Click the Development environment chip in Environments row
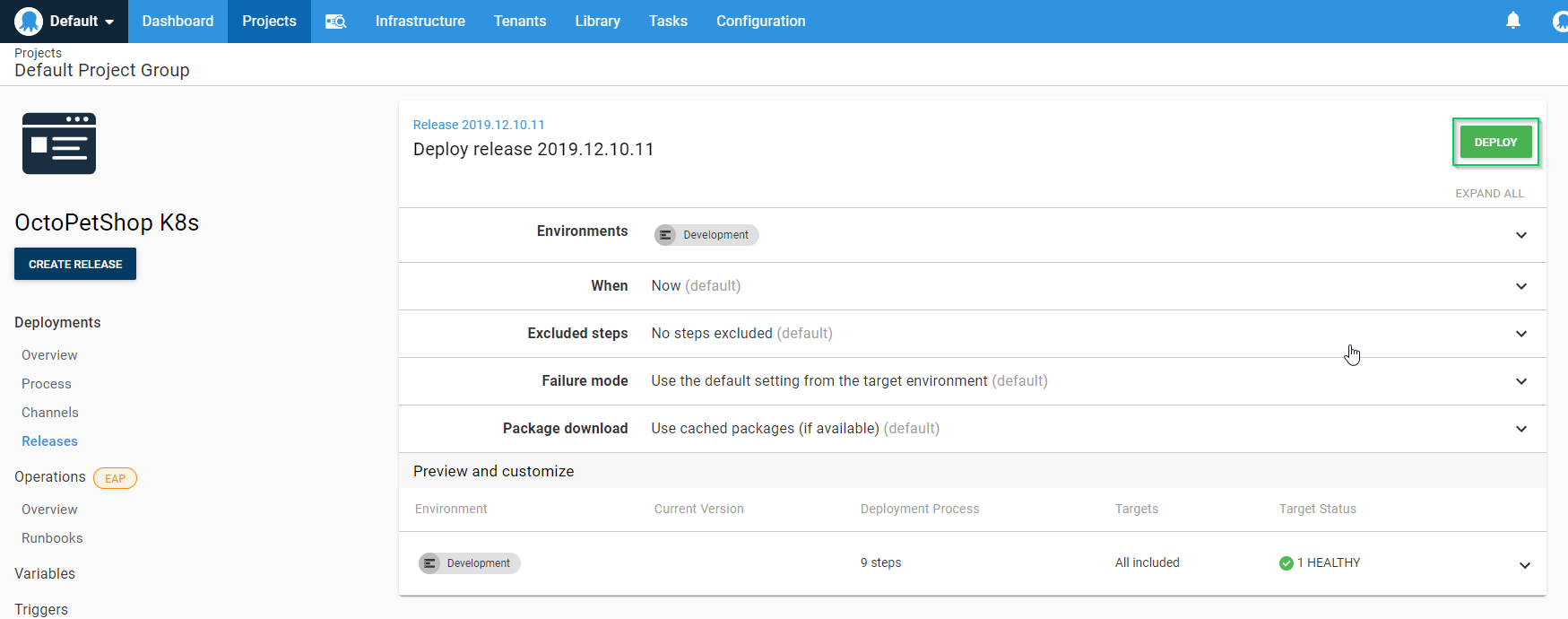Viewport: 1568px width, 619px height. coord(706,235)
